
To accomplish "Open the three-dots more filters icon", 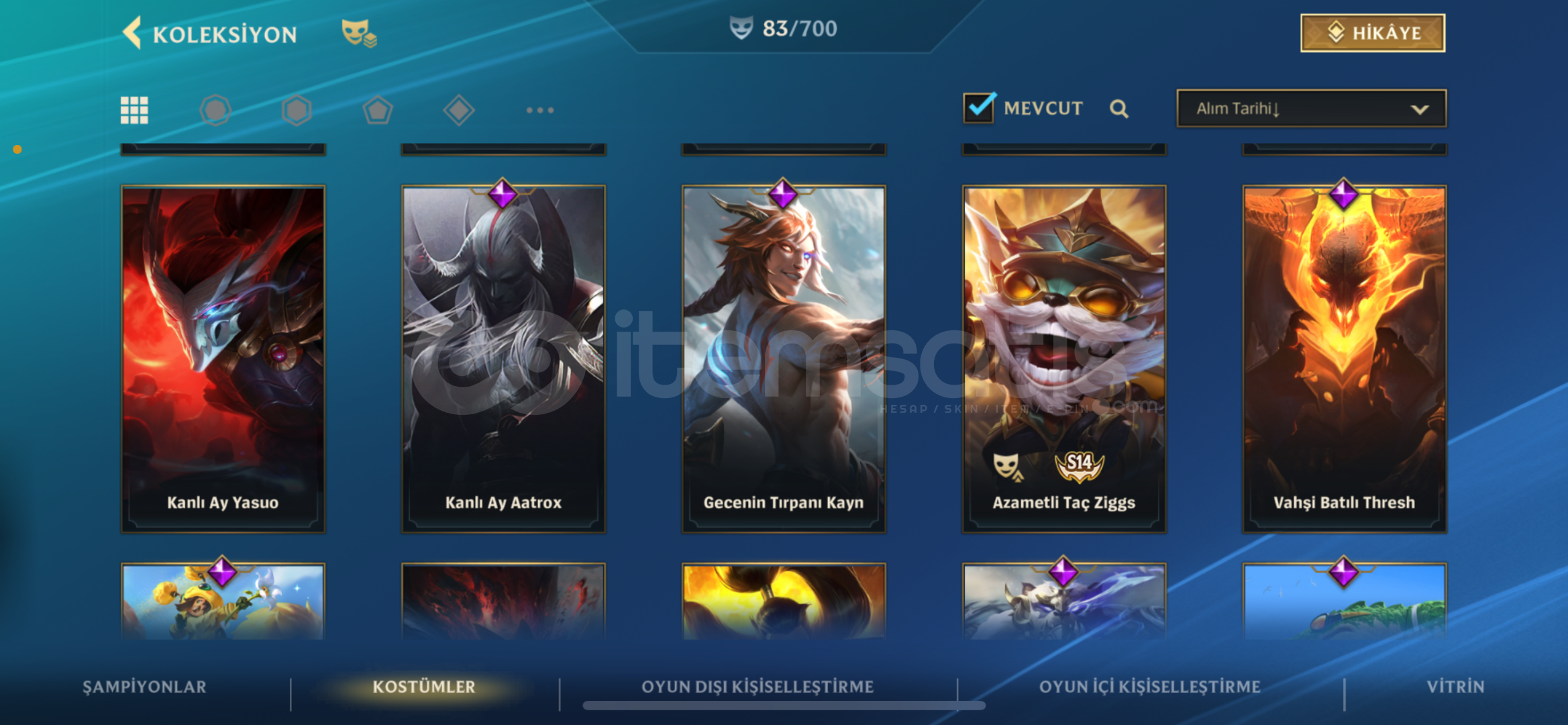I will 540,110.
